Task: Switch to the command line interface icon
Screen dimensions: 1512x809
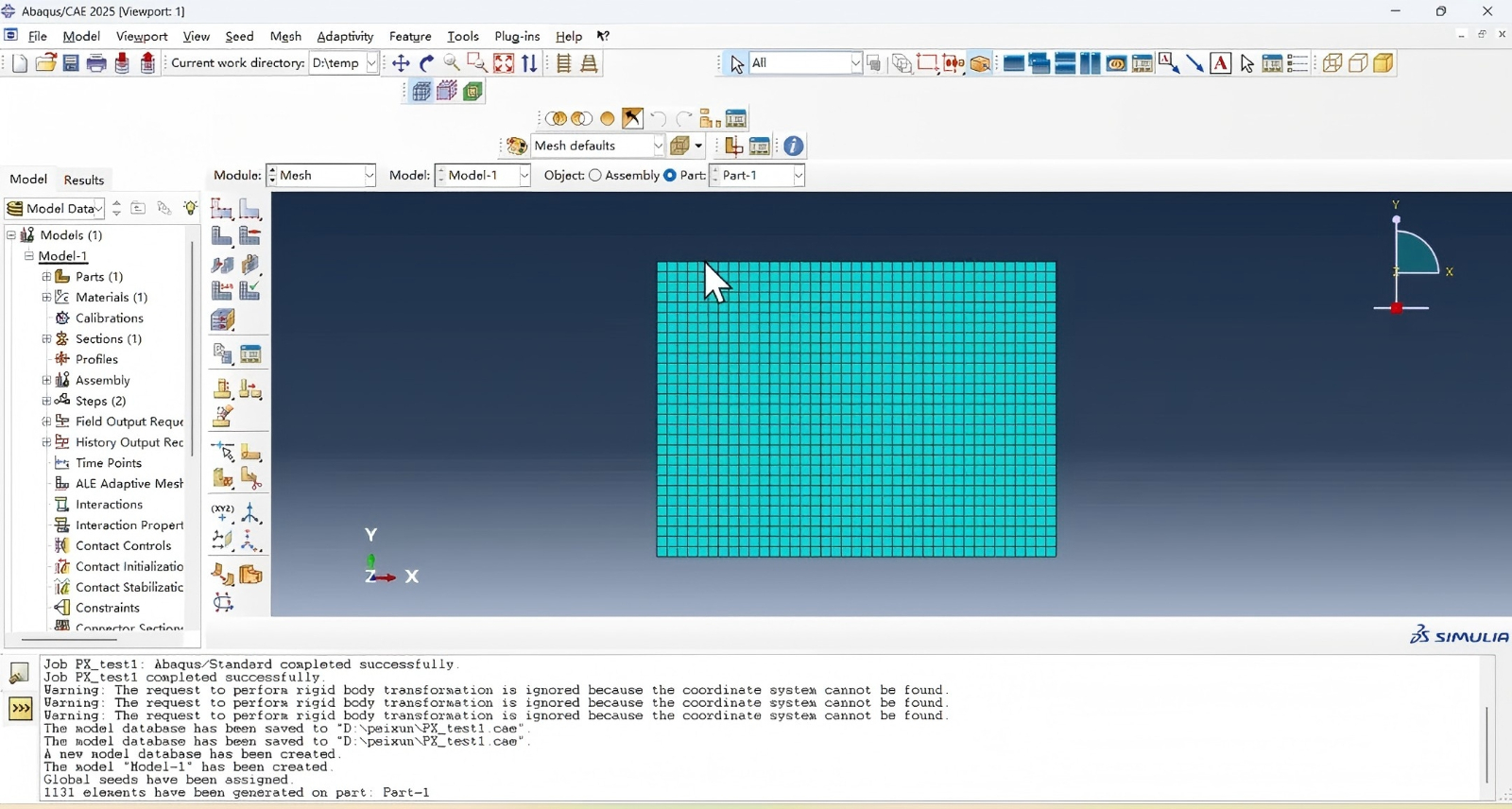Action: [x=21, y=709]
